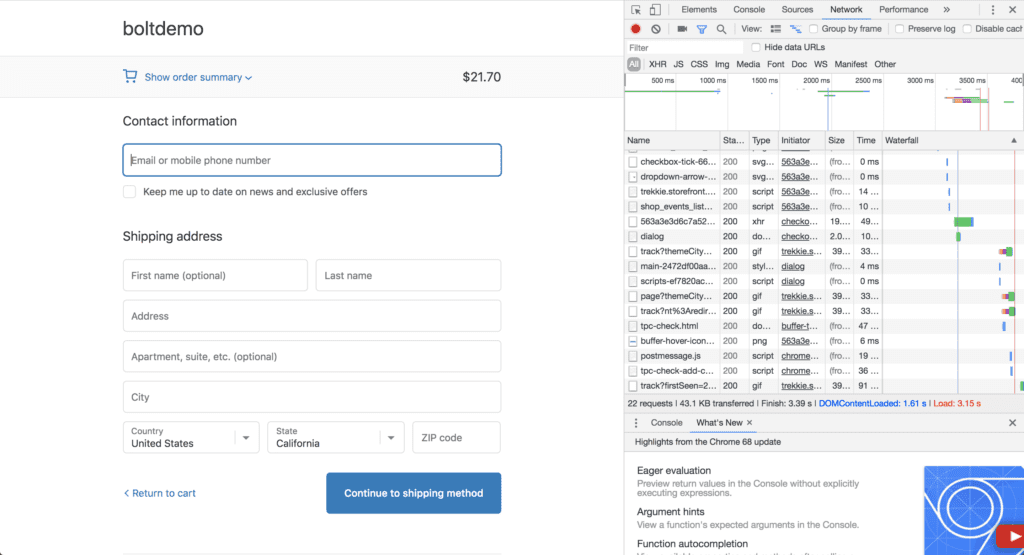
Task: Select the Network tab
Action: click(x=846, y=10)
